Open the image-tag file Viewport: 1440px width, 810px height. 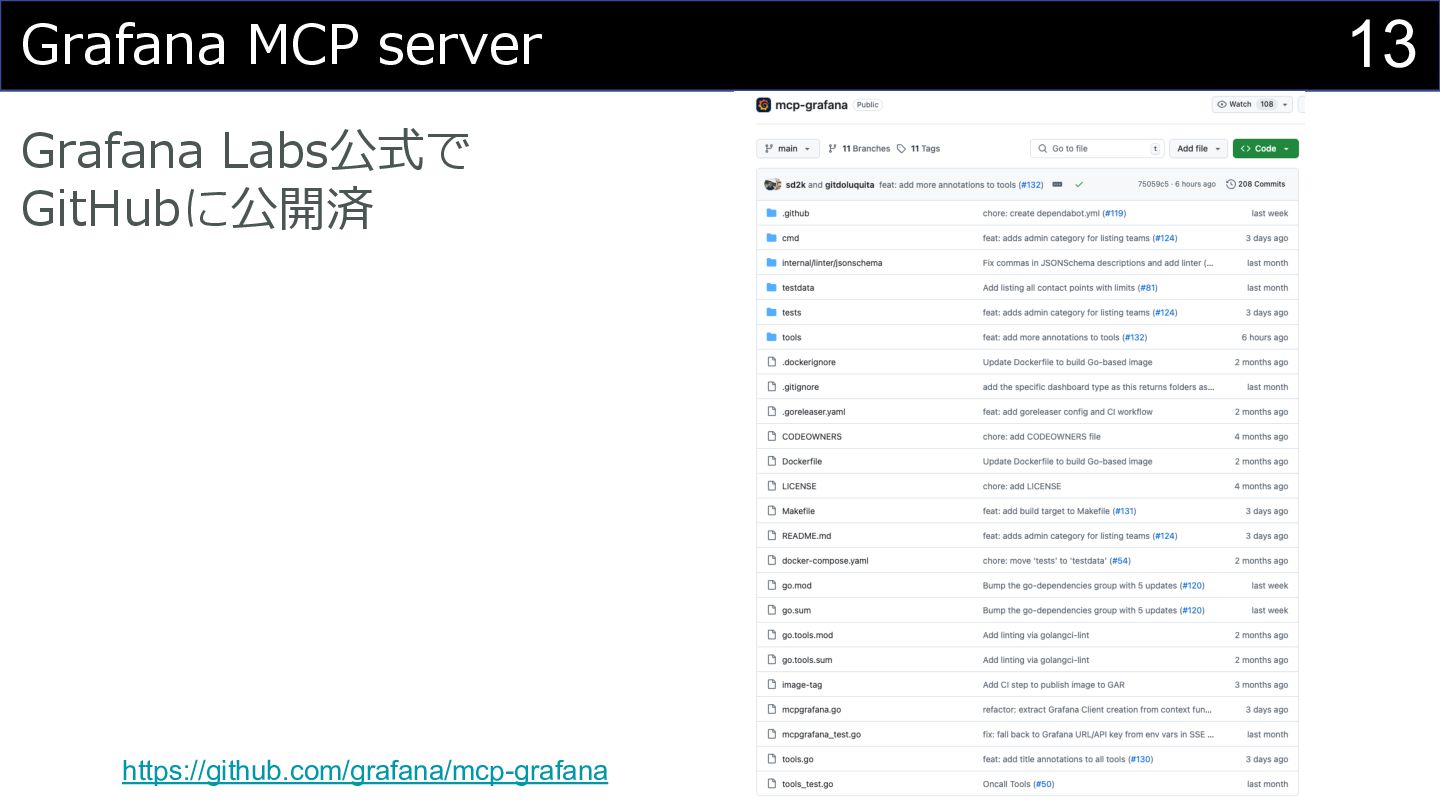coord(802,685)
